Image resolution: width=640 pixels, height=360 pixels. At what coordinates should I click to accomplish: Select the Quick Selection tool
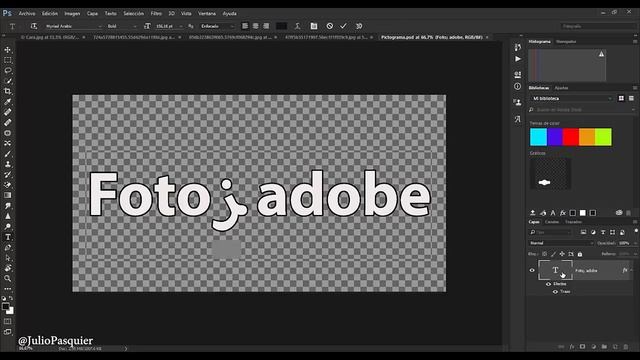point(8,81)
